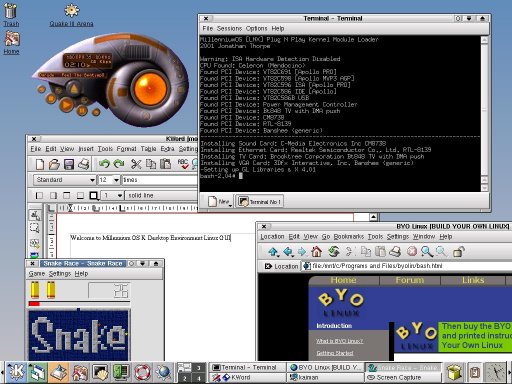
Task: Play track in the media player
Action: point(66,105)
